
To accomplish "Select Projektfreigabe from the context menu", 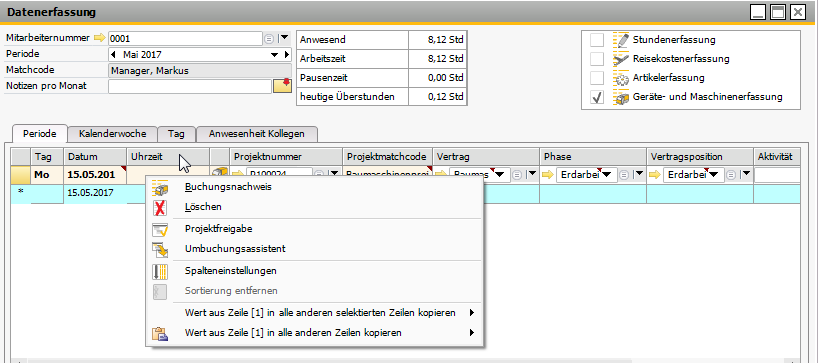I will [x=315, y=228].
